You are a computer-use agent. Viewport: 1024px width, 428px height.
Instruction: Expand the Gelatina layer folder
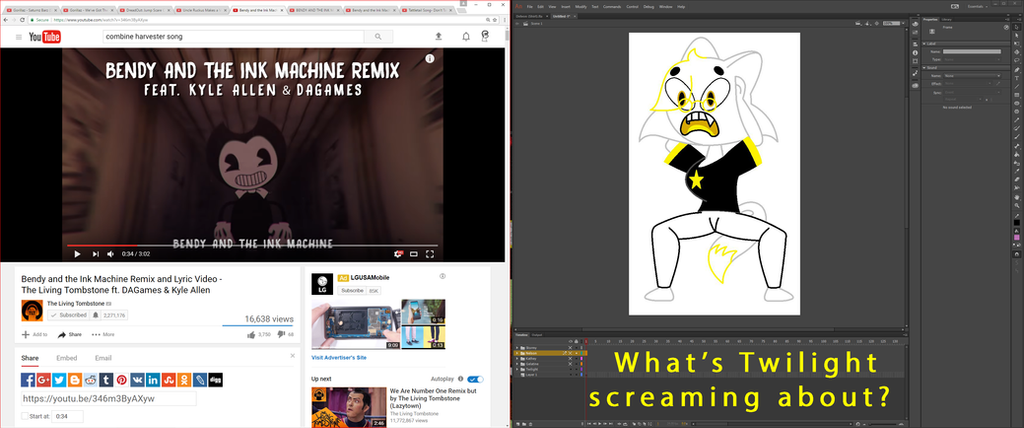[x=517, y=364]
